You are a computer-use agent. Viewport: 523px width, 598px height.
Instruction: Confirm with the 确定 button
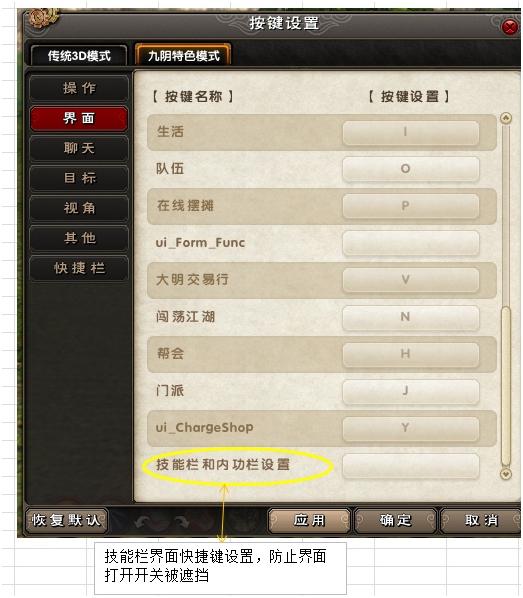click(x=395, y=520)
